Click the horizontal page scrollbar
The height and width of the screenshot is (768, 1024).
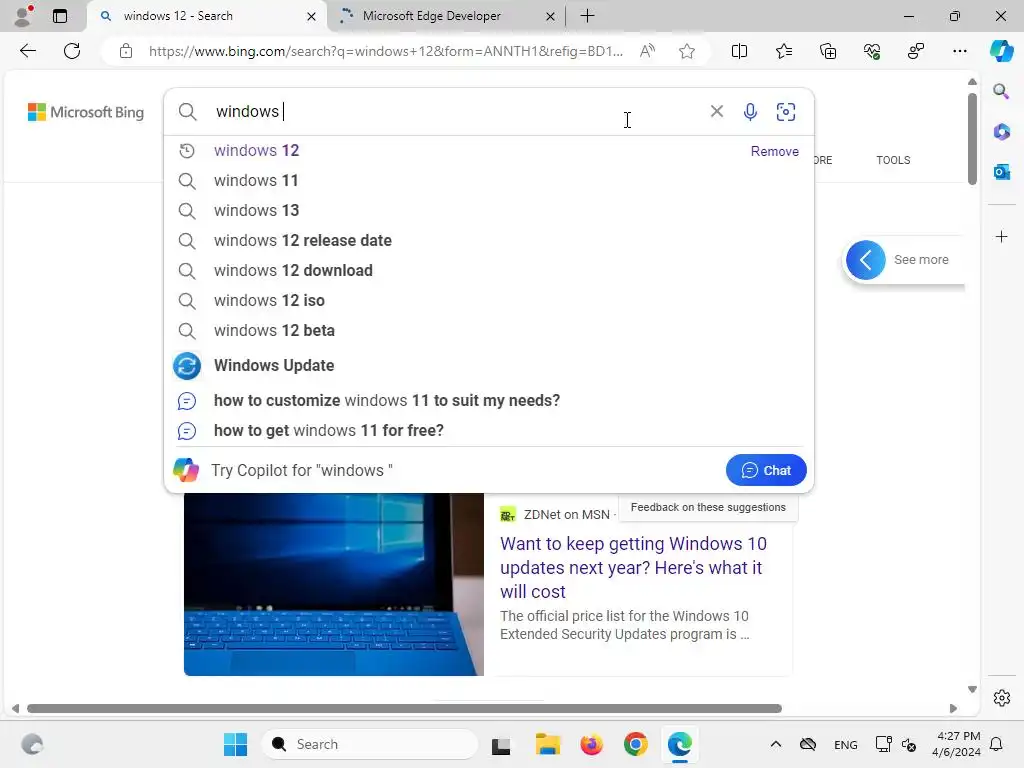click(404, 709)
